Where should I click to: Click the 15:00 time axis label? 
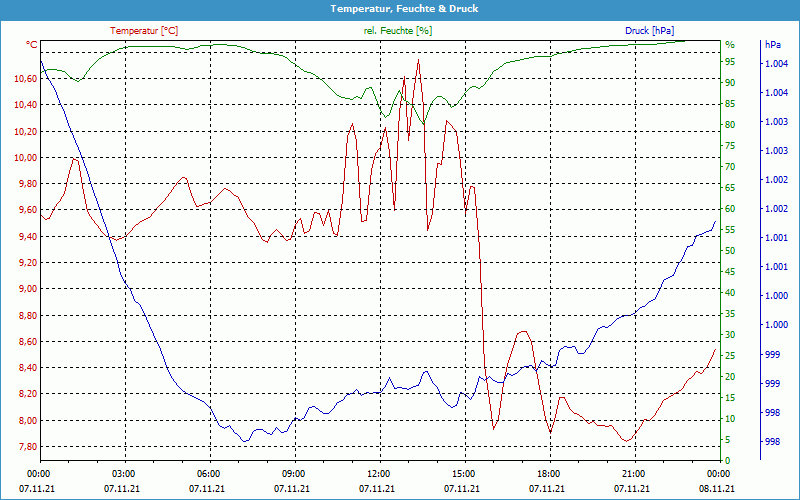(x=463, y=473)
